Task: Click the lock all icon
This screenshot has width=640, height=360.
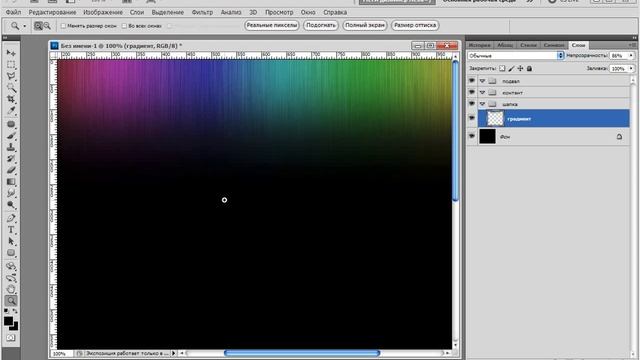Action: pyautogui.click(x=529, y=69)
